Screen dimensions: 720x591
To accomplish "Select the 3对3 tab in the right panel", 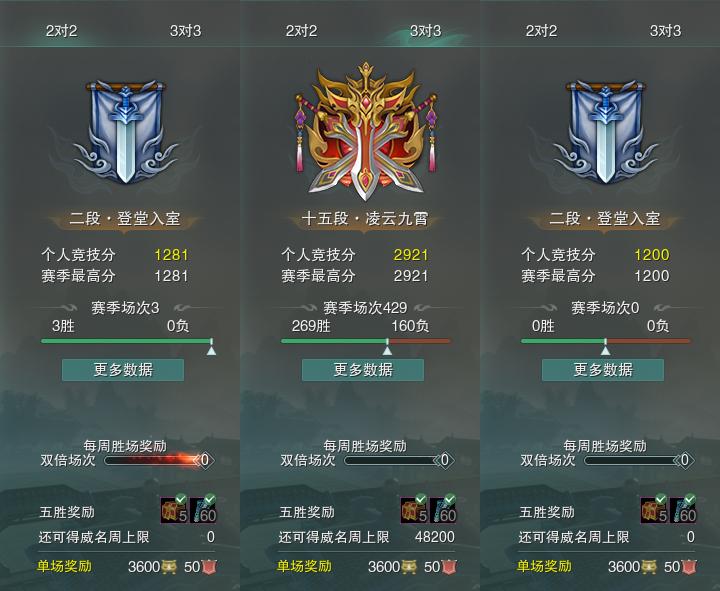I will pyautogui.click(x=665, y=31).
